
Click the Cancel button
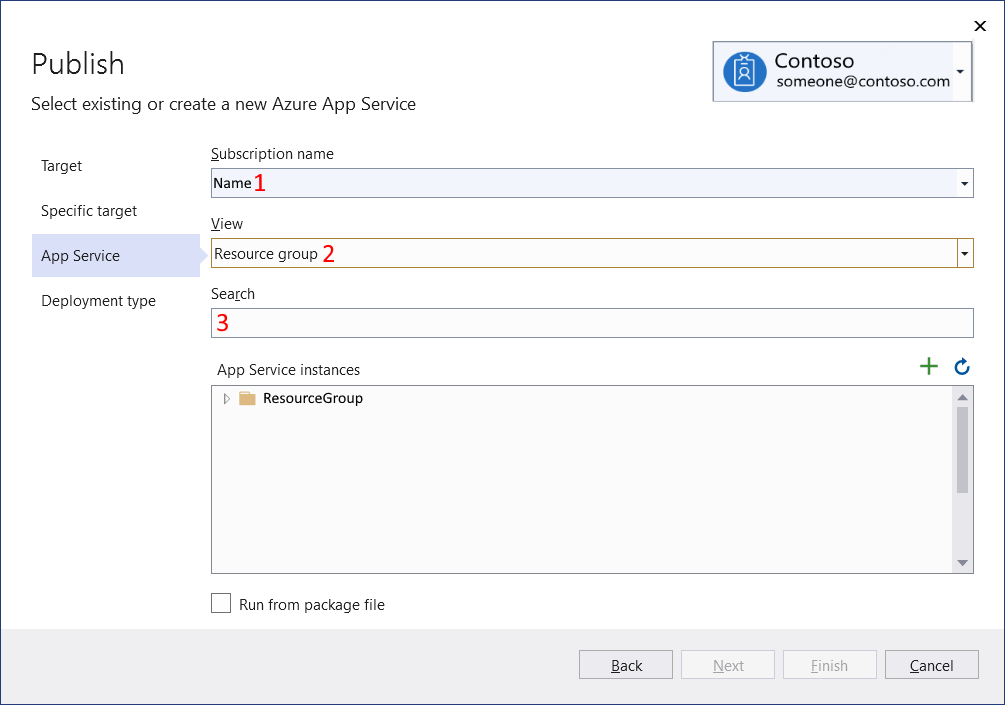coord(931,664)
